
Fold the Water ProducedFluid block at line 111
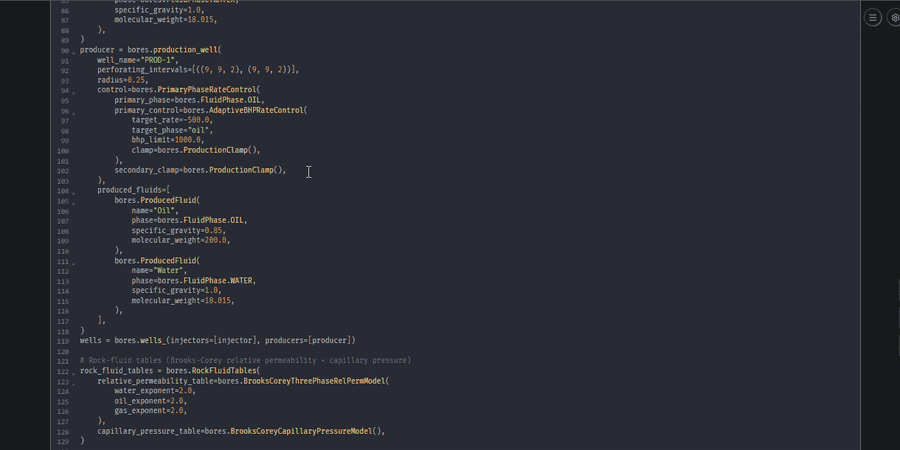73,262
